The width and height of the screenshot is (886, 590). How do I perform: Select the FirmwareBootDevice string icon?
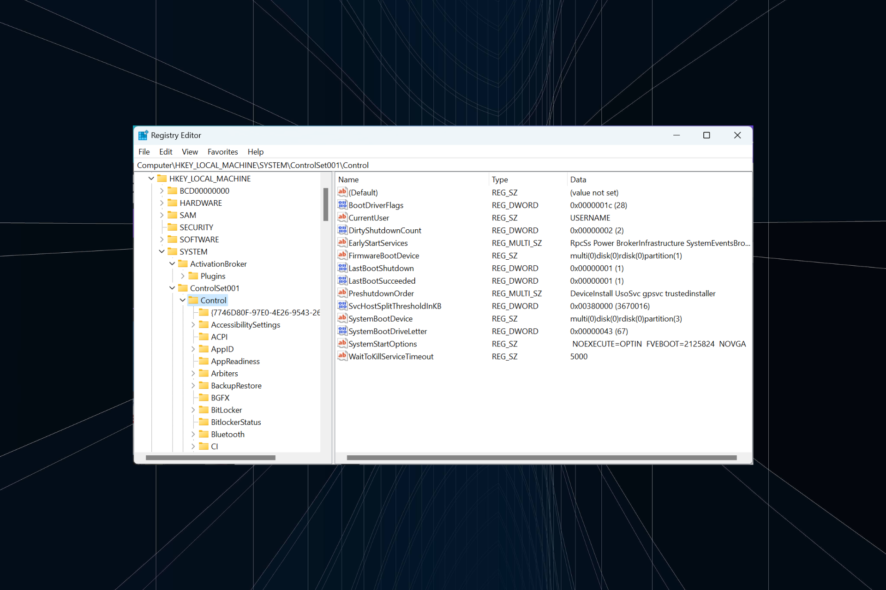click(342, 255)
